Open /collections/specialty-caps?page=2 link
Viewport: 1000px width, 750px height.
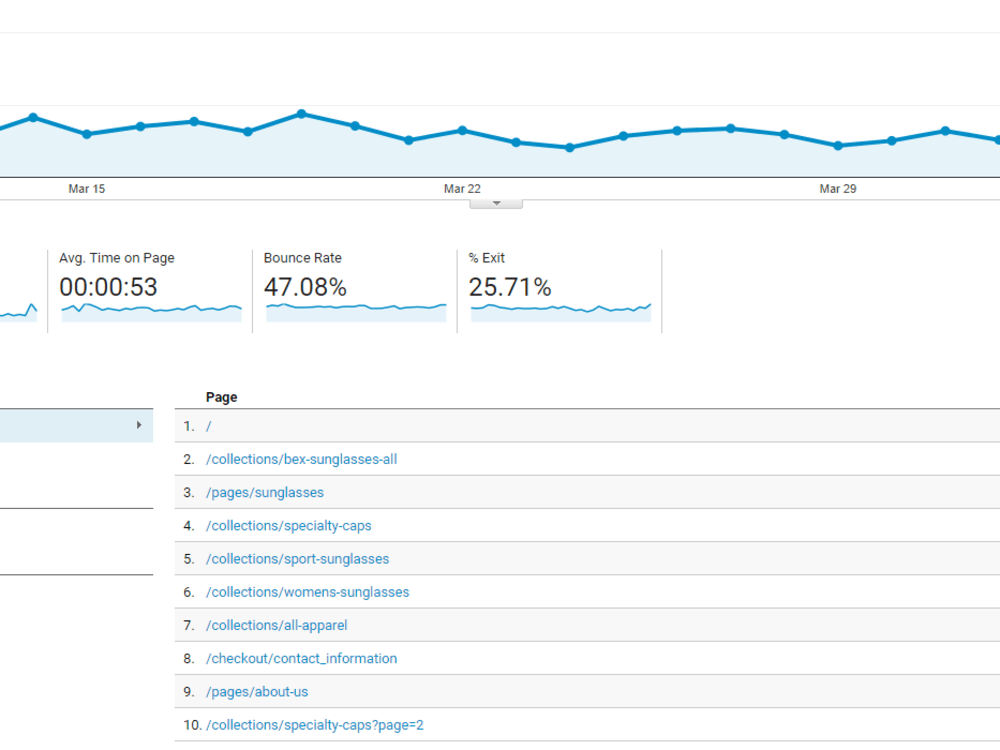[314, 724]
